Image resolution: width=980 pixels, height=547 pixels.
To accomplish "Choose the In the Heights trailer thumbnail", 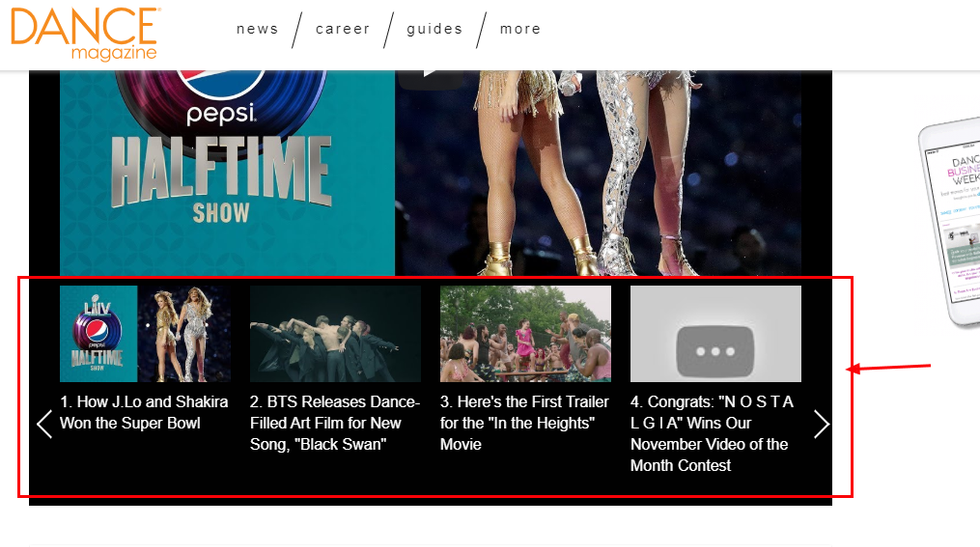I will 525,333.
